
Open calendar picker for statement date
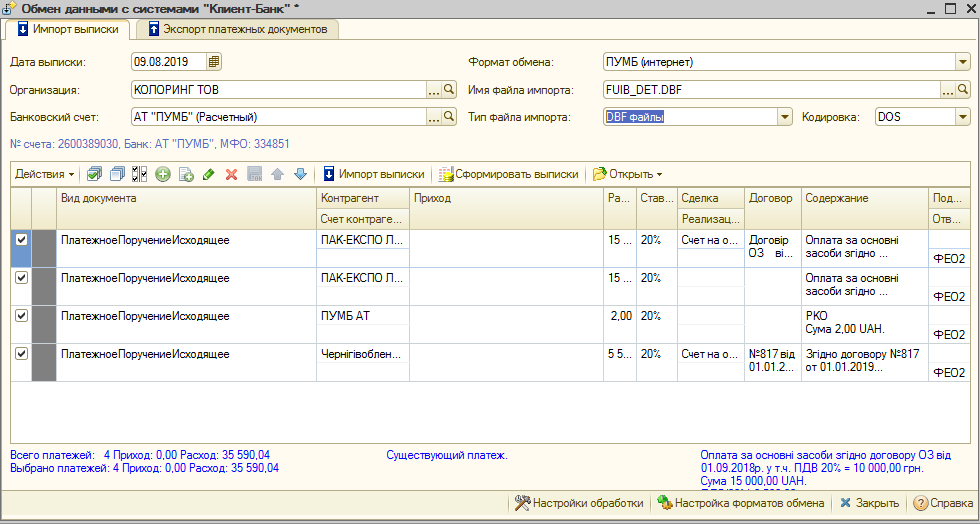click(214, 62)
